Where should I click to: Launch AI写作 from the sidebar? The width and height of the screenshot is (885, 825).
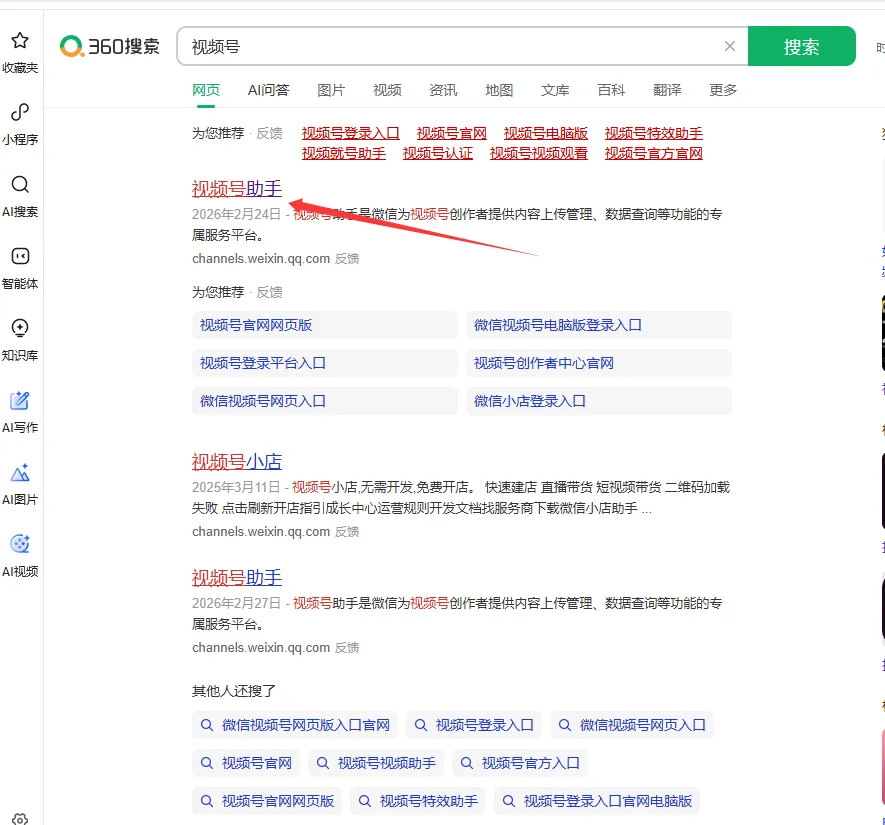pos(20,401)
